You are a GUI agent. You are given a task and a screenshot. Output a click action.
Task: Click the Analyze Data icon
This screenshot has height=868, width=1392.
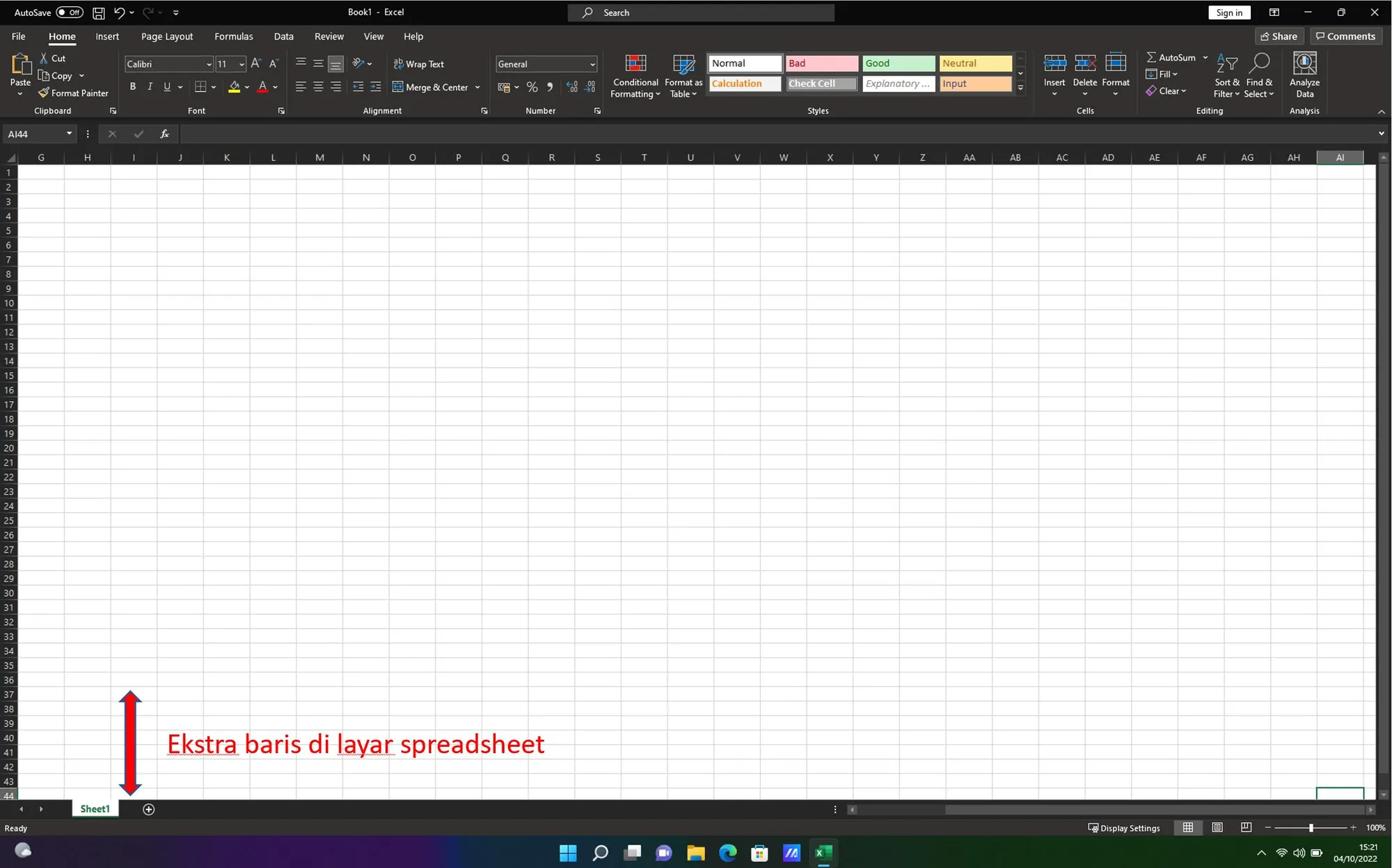pyautogui.click(x=1304, y=65)
